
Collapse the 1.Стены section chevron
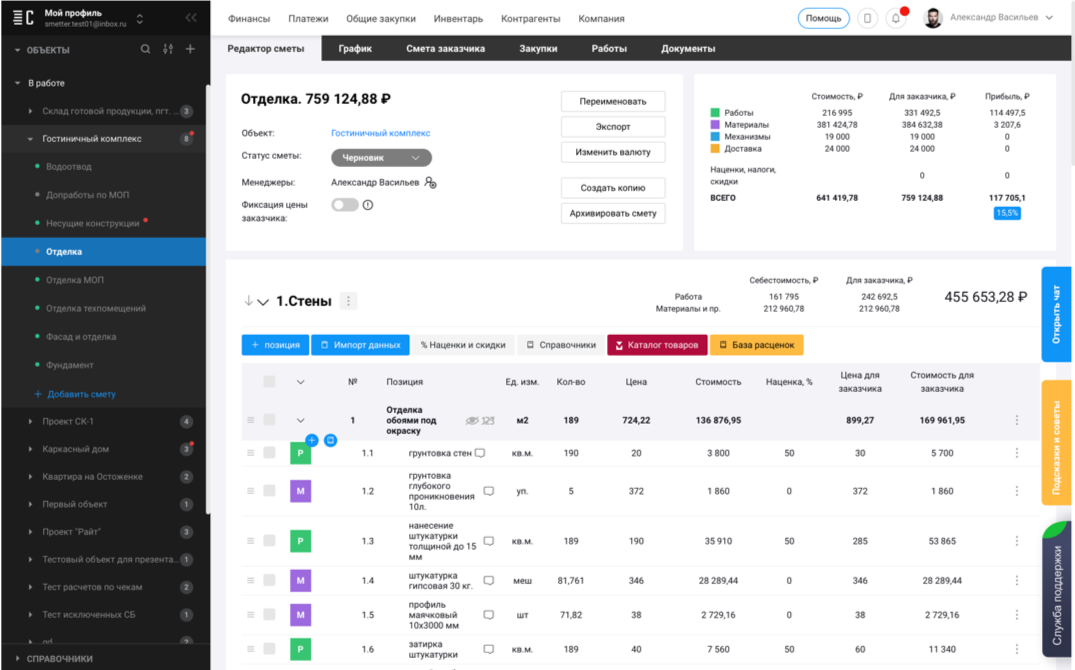[263, 302]
